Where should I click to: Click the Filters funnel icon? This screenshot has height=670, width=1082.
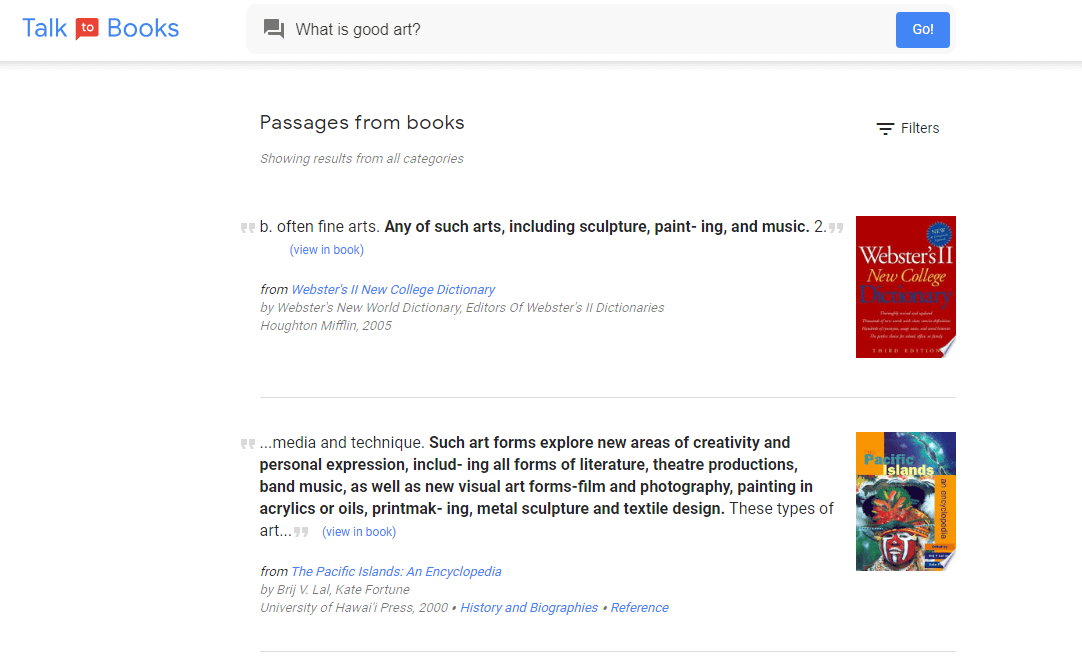click(x=884, y=128)
